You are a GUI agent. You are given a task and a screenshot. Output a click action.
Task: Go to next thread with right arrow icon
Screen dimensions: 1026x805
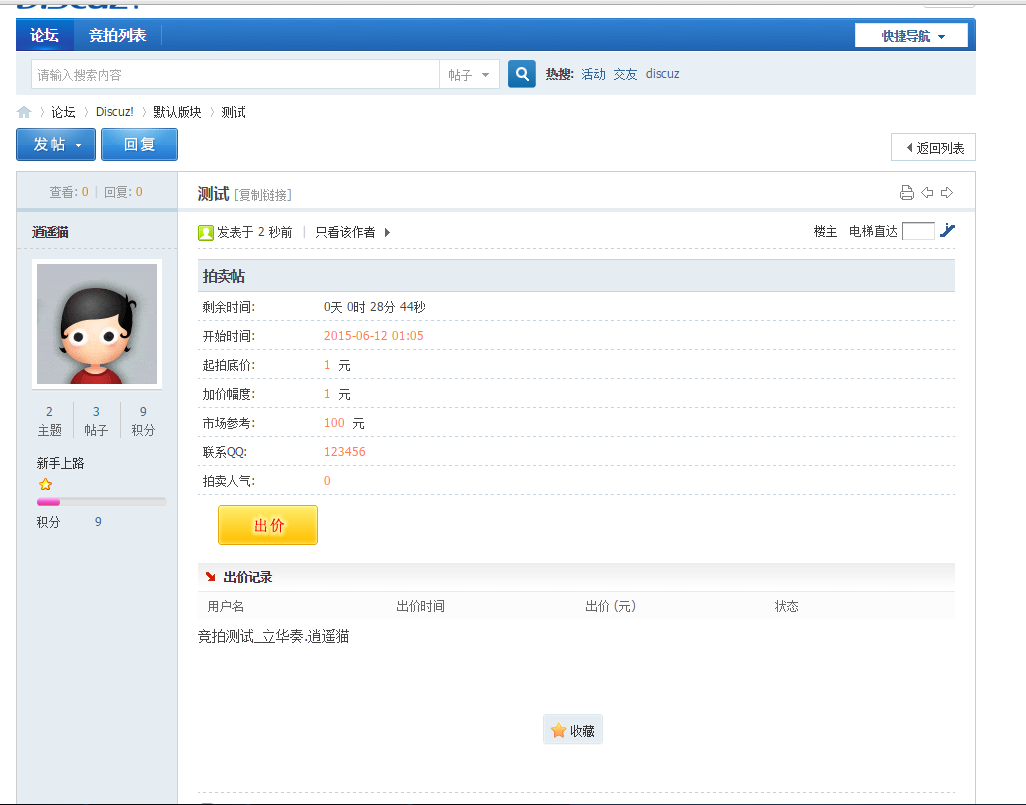pos(947,192)
